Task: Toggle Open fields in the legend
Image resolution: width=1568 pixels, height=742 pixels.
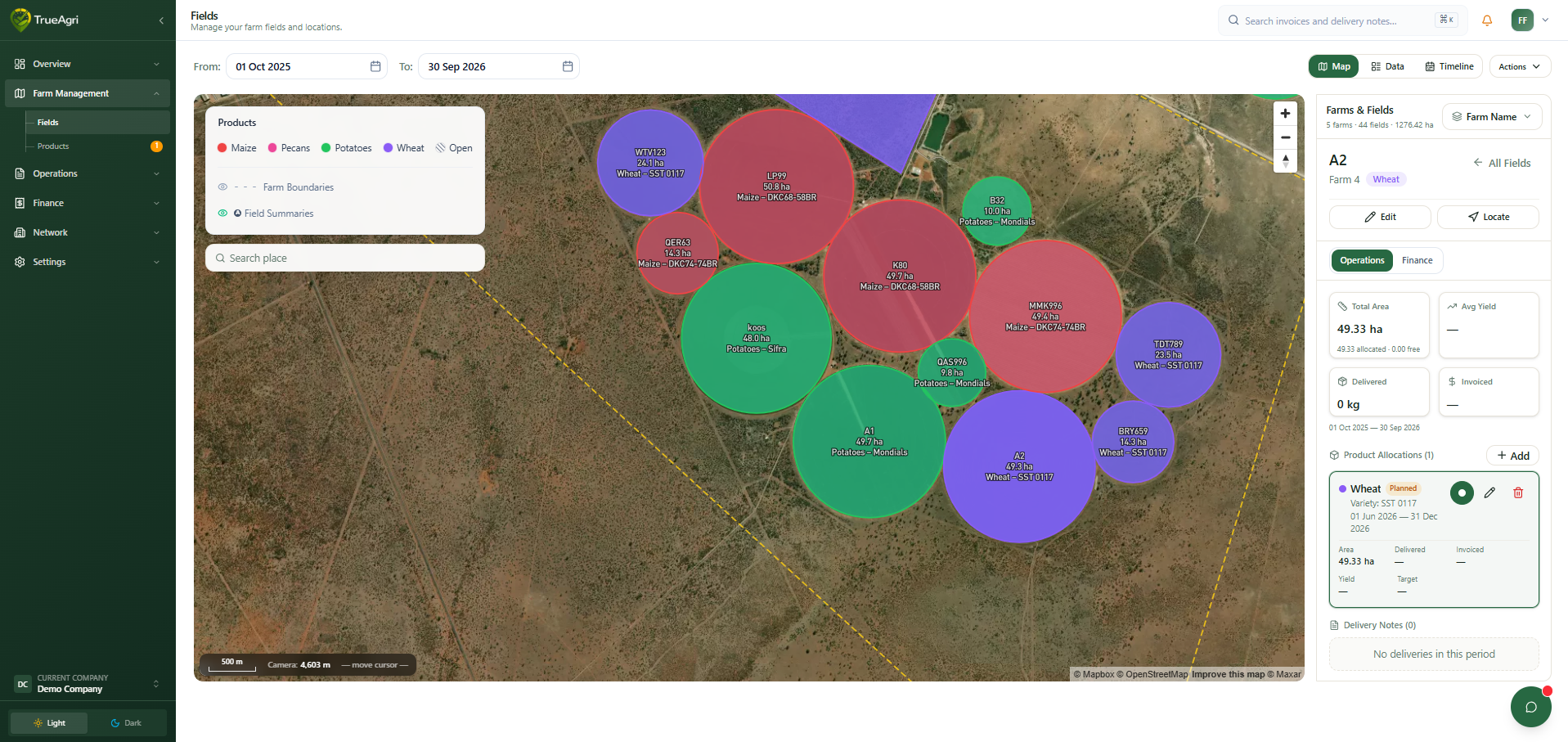Action: pos(454,148)
